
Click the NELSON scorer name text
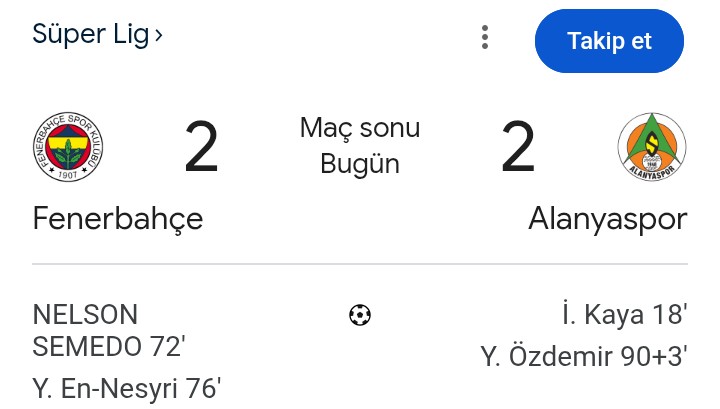pos(85,315)
